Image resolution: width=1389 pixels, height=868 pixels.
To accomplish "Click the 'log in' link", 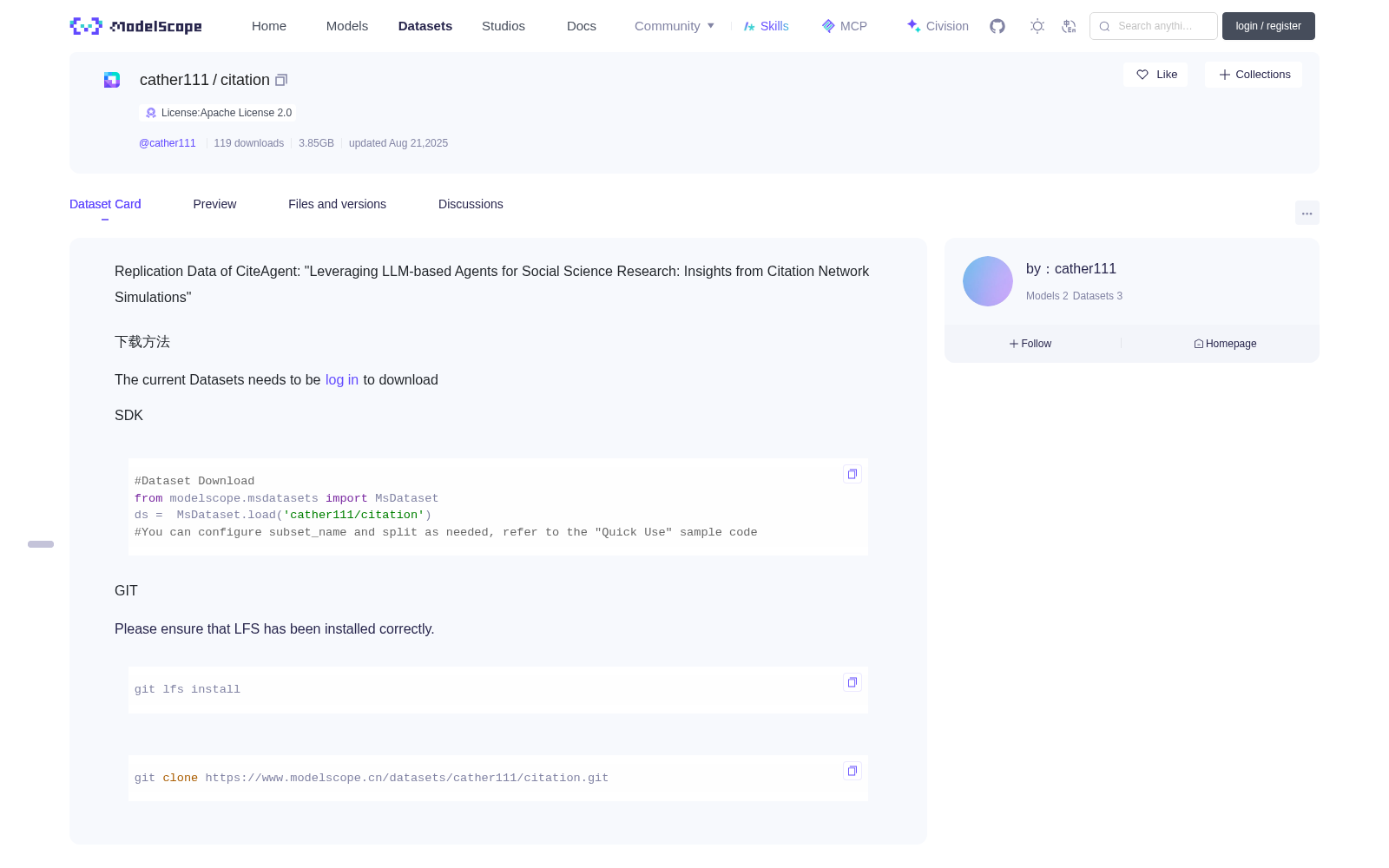I will (342, 379).
